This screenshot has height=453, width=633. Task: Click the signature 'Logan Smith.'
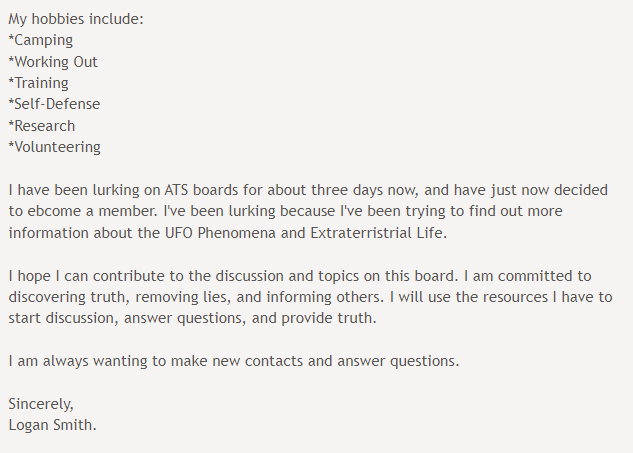click(52, 425)
